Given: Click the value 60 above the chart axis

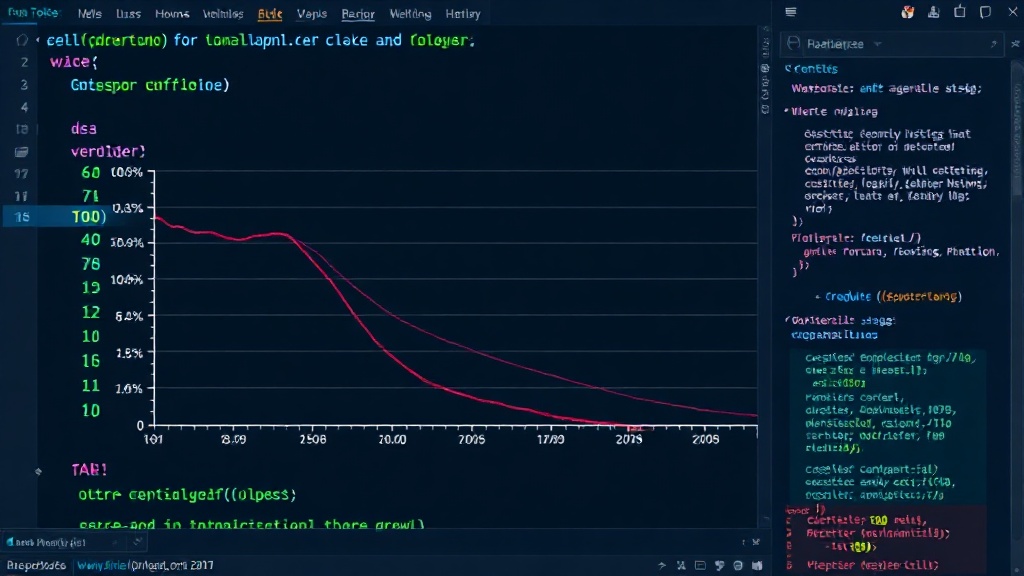Looking at the screenshot, I should [x=91, y=172].
